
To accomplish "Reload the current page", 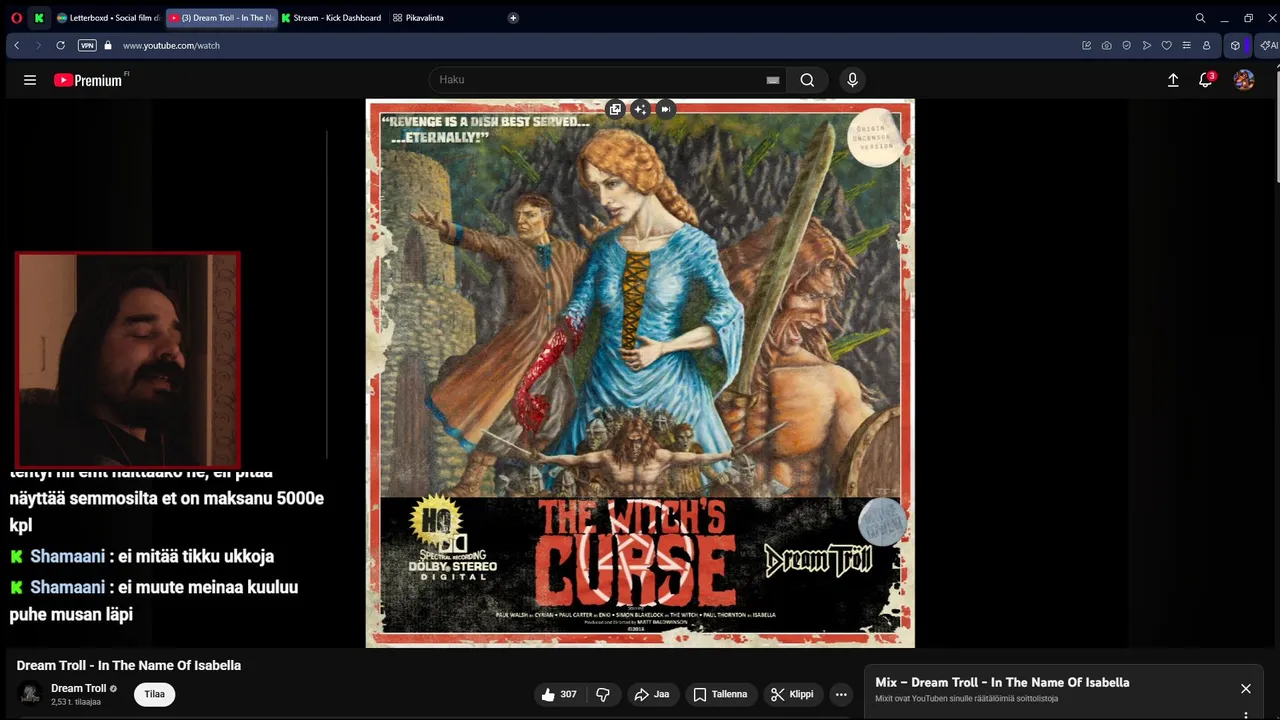I will pyautogui.click(x=60, y=45).
